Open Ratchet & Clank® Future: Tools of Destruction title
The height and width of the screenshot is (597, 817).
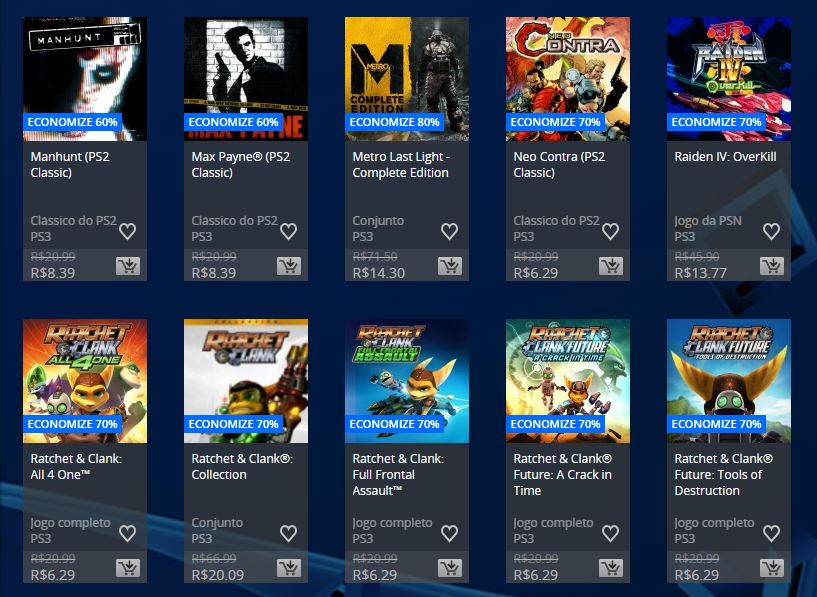(x=724, y=475)
